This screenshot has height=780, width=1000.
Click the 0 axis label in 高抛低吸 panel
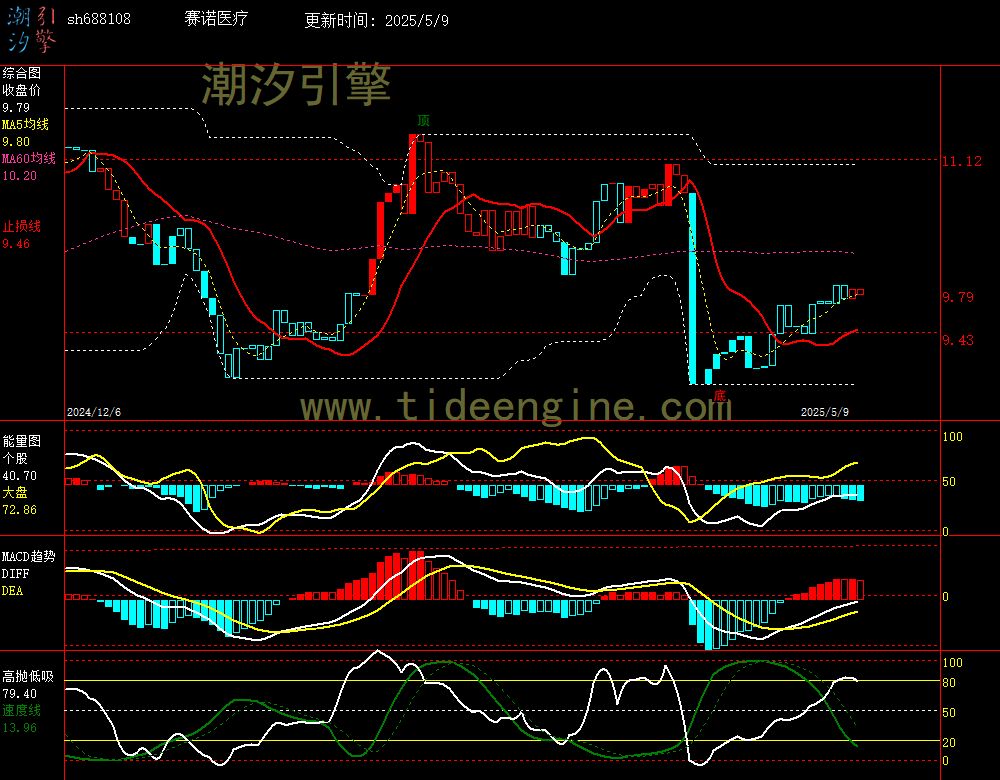coord(945,761)
